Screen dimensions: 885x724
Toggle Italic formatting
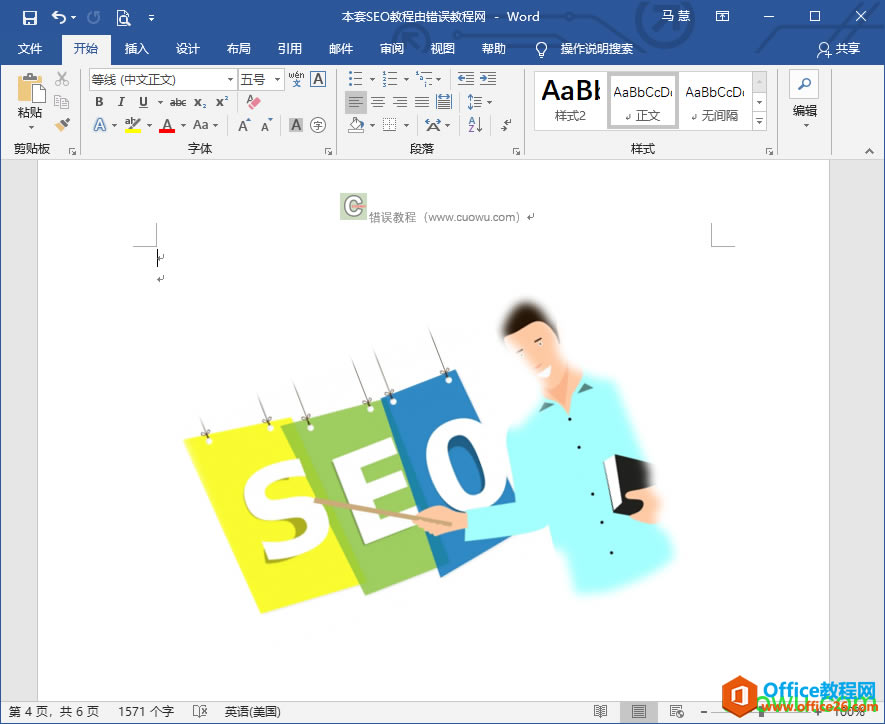[x=121, y=102]
